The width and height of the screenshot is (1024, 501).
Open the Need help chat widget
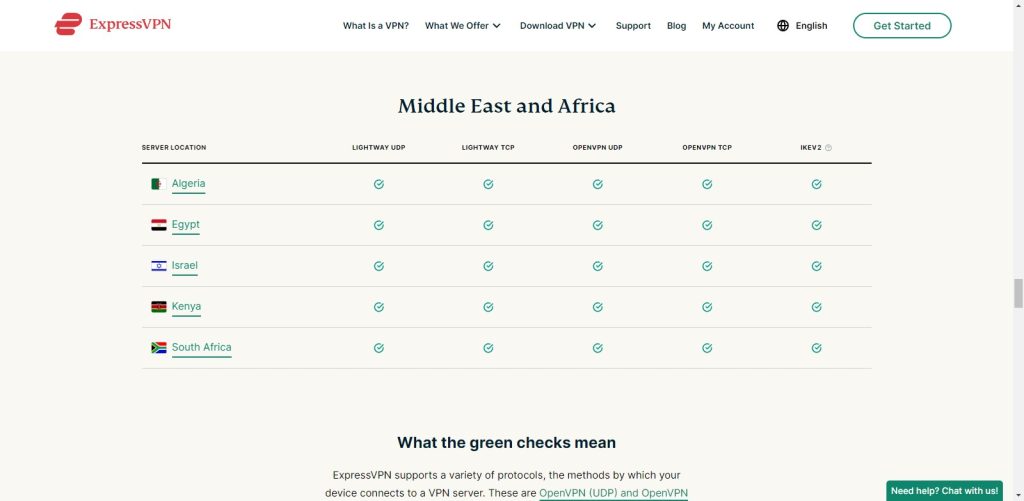tap(944, 491)
